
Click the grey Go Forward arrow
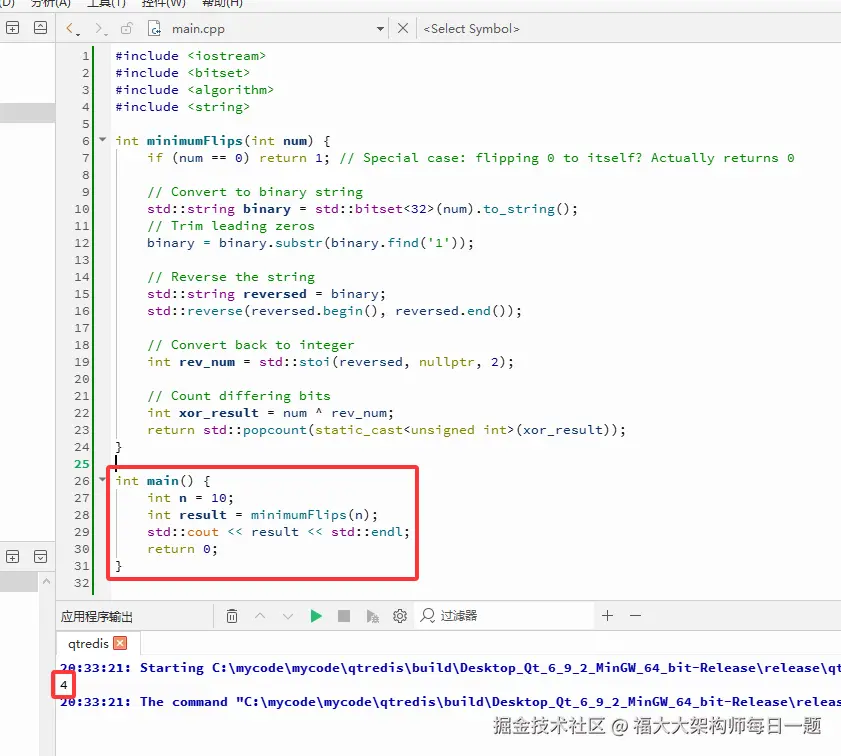tap(100, 28)
